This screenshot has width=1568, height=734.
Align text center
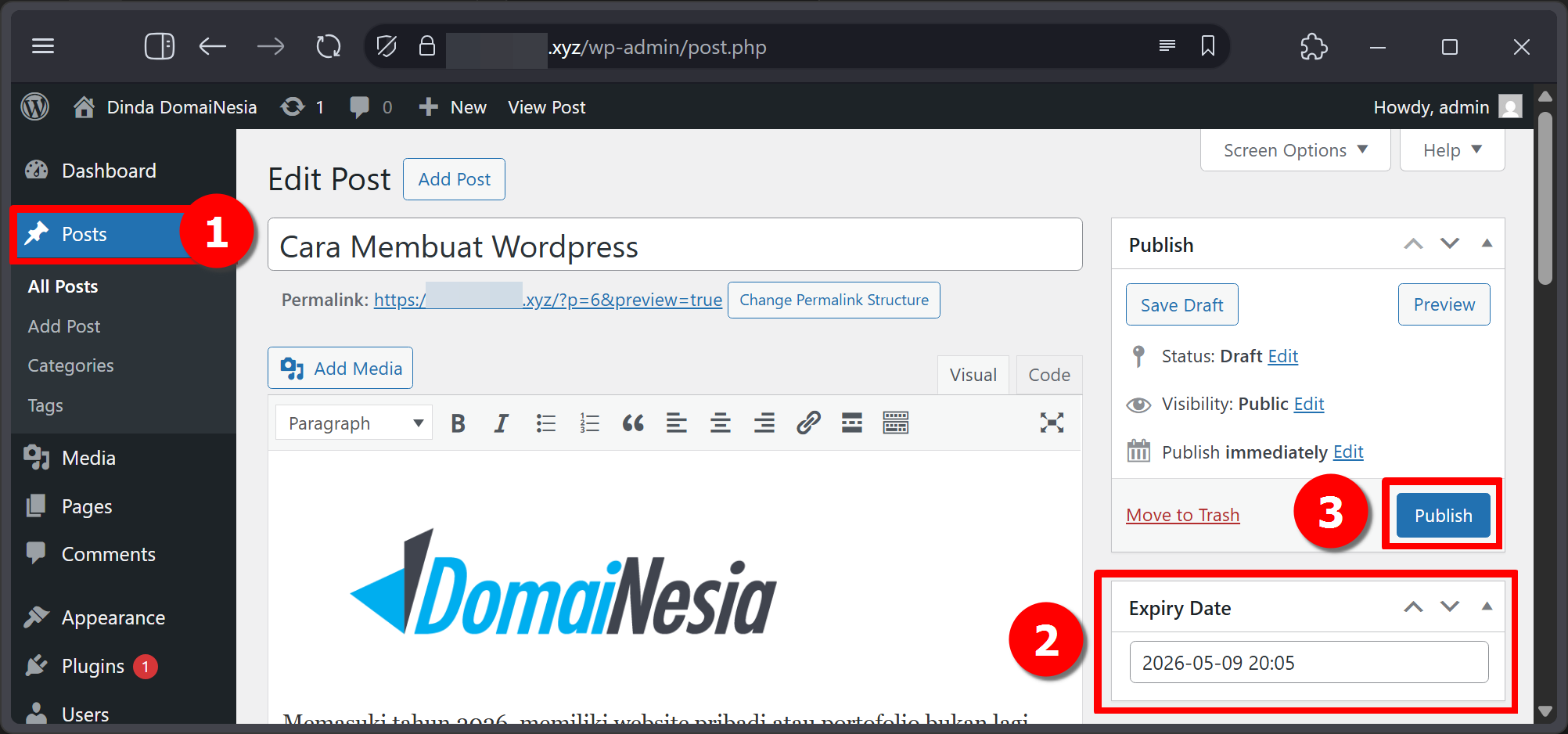click(721, 423)
